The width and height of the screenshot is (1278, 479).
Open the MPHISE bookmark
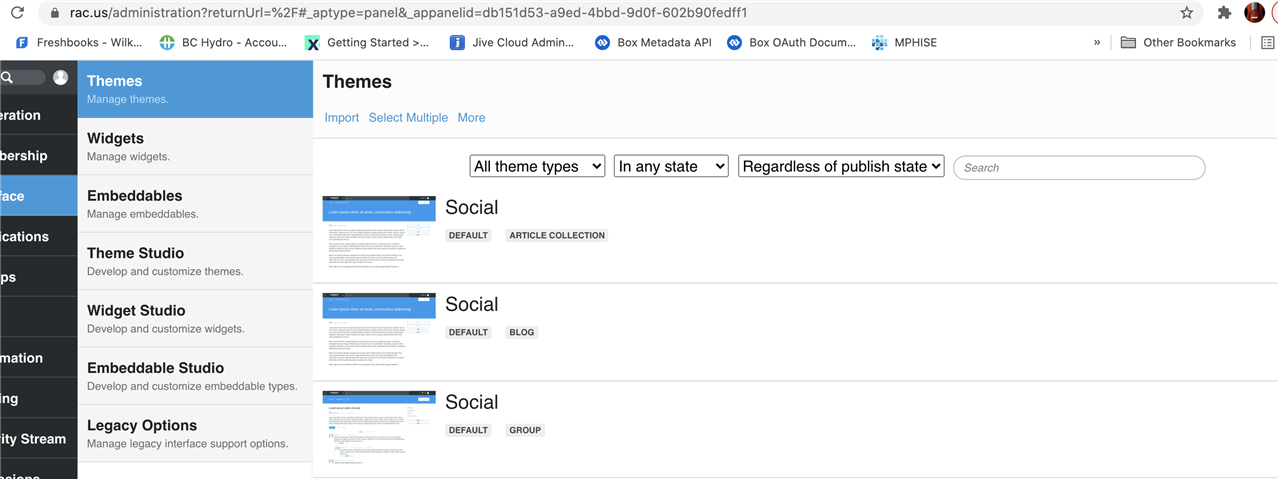(x=904, y=42)
